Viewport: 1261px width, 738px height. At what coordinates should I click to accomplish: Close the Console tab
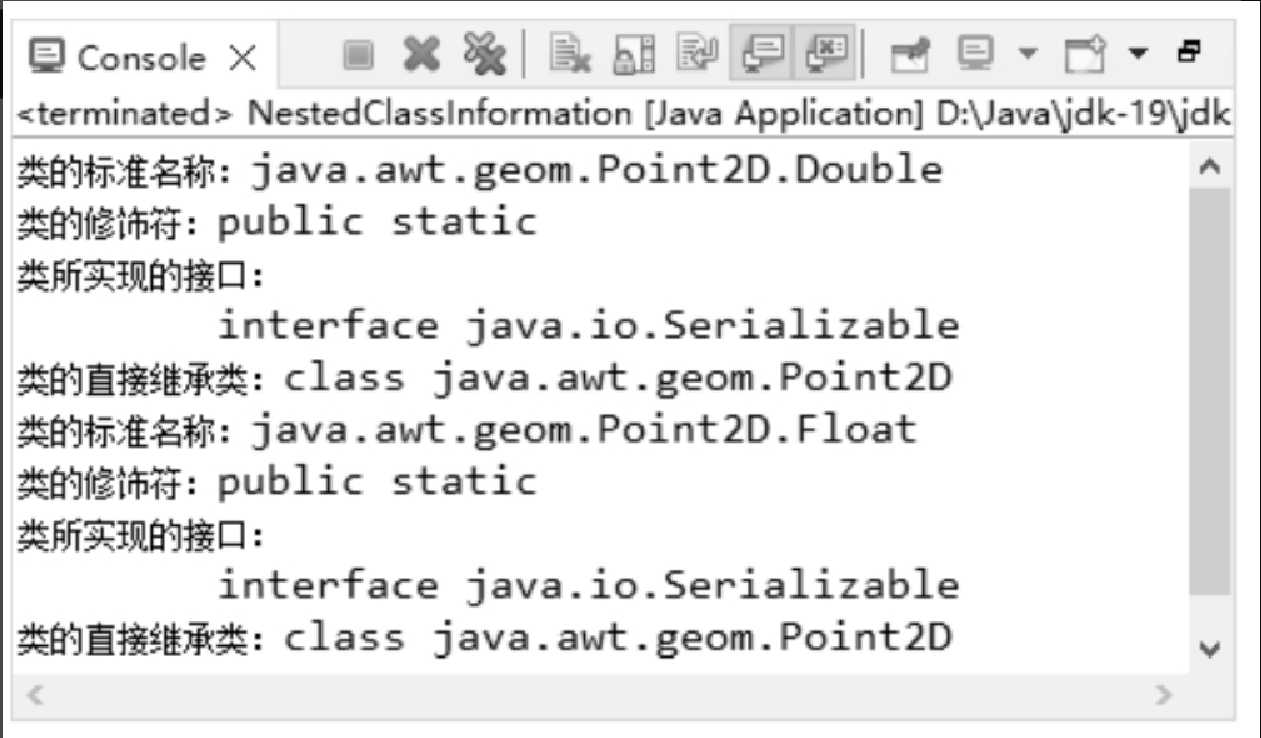pos(243,58)
